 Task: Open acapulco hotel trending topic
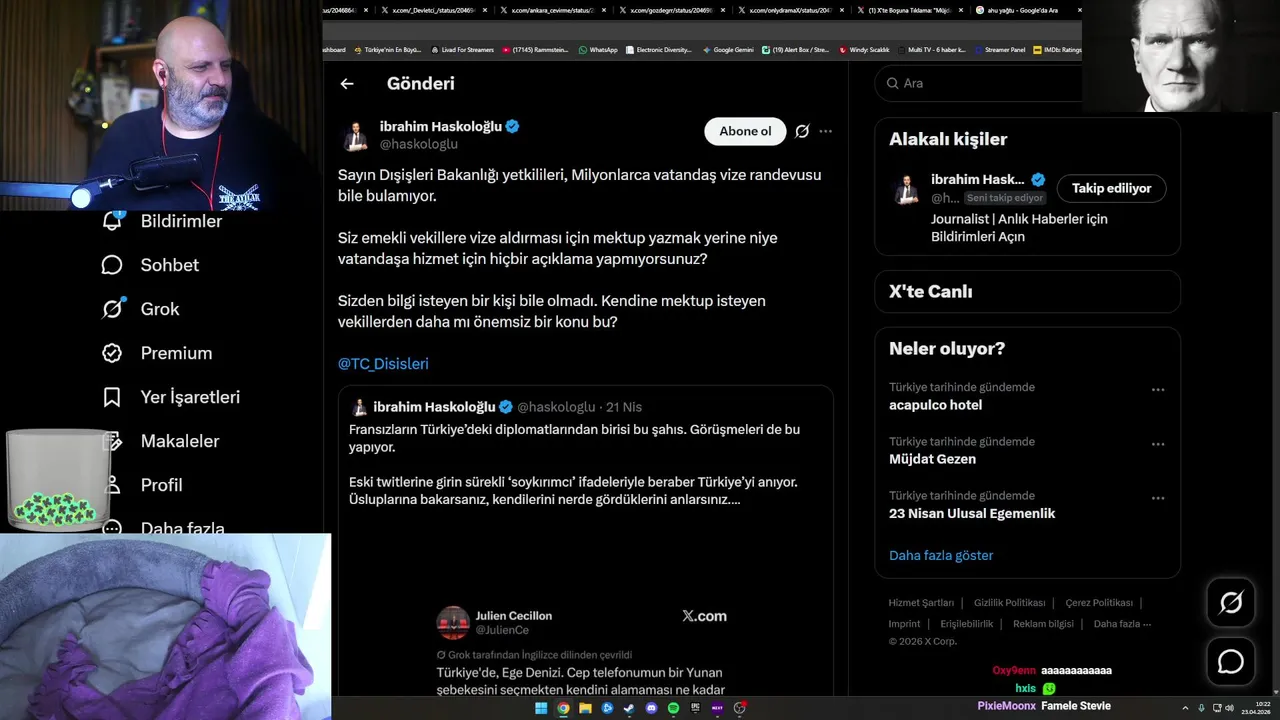935,405
